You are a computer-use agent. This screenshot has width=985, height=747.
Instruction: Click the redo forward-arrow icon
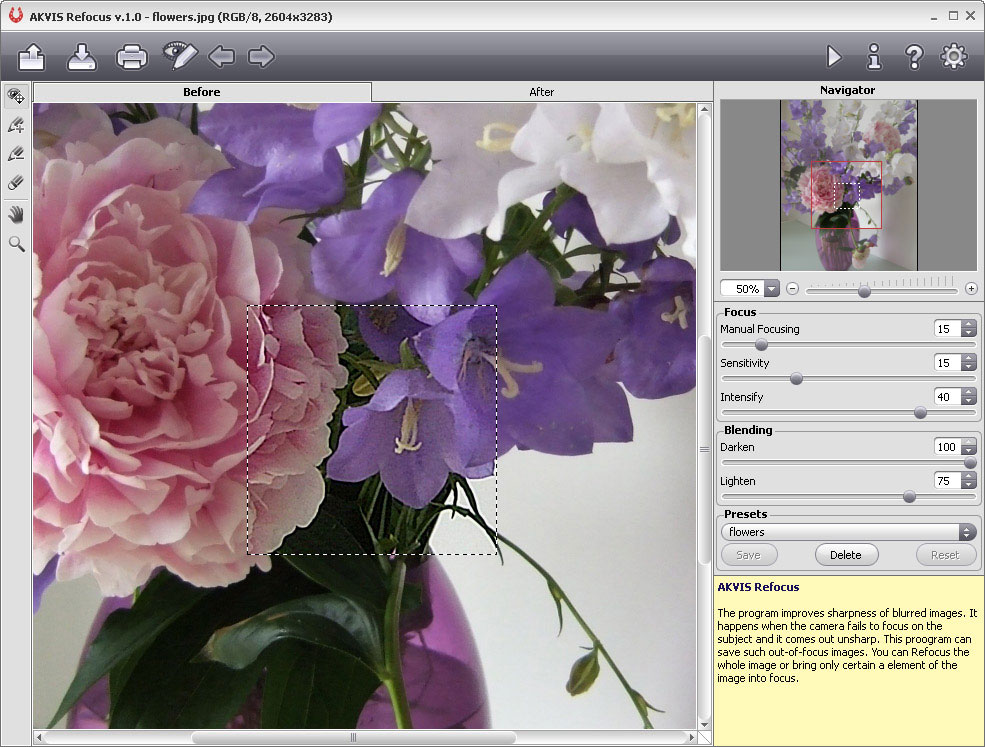tap(261, 57)
